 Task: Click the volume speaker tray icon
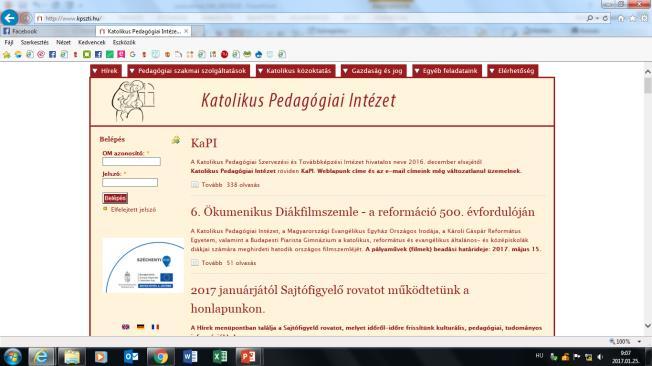pos(600,357)
